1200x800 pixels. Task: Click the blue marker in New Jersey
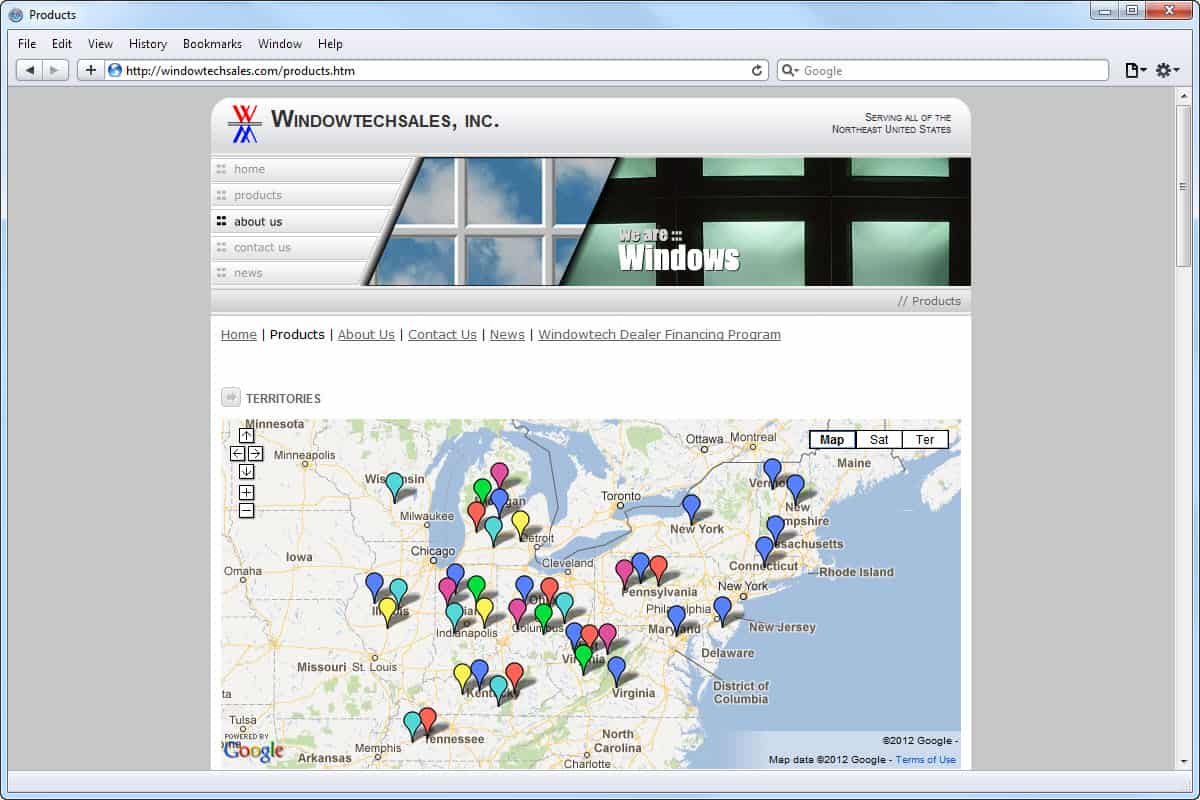tap(722, 609)
